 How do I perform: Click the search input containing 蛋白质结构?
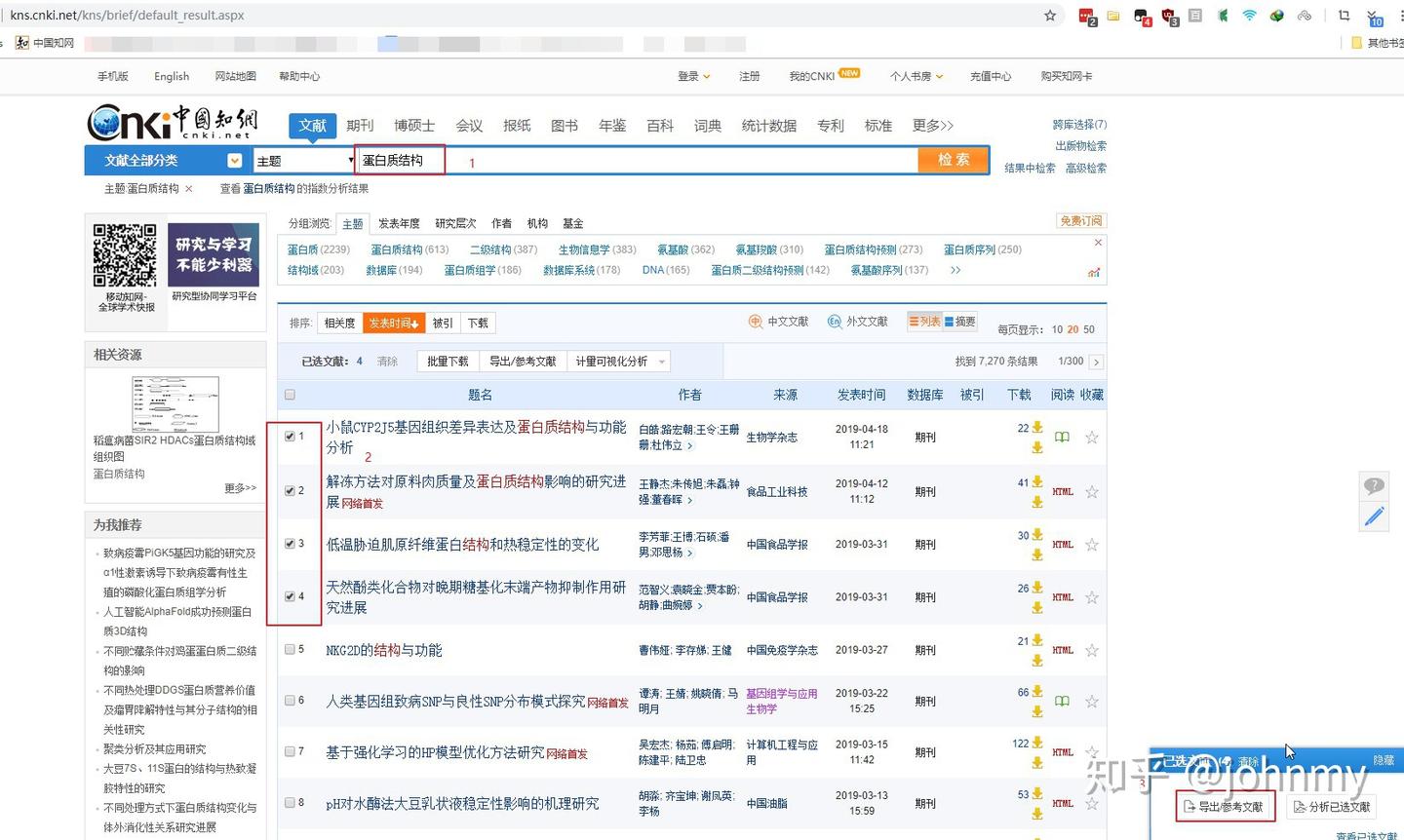400,160
